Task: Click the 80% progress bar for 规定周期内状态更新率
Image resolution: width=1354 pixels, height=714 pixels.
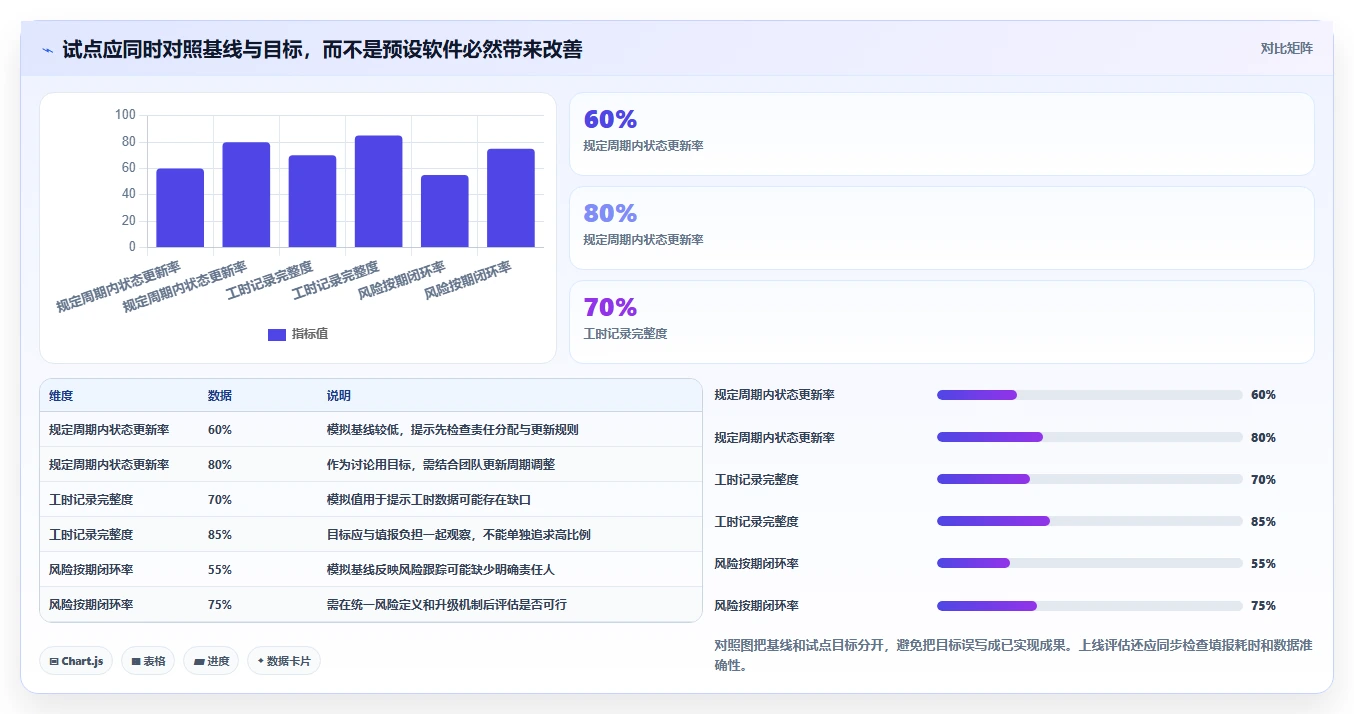Action: 1090,437
